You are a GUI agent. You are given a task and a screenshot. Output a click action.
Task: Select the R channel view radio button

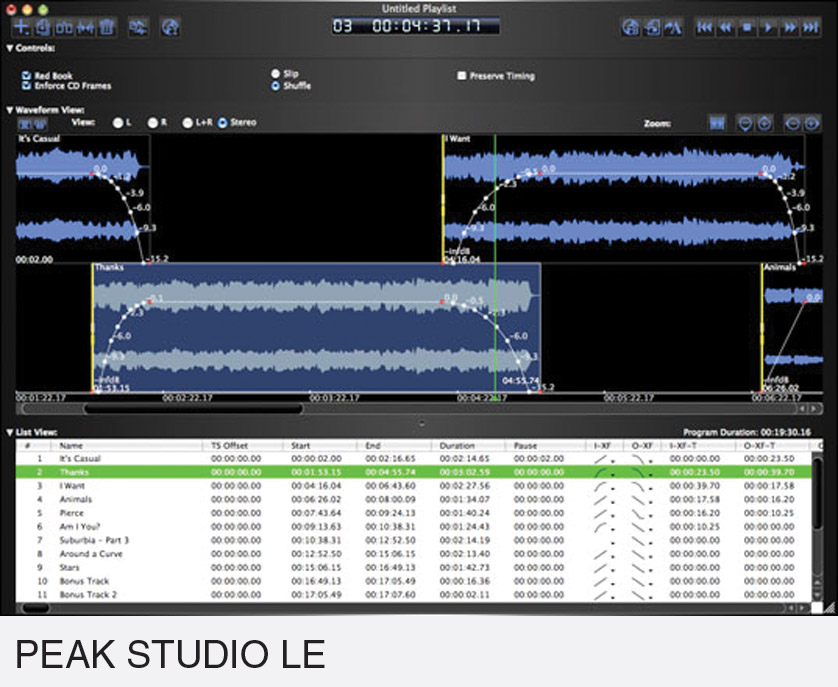(x=153, y=122)
